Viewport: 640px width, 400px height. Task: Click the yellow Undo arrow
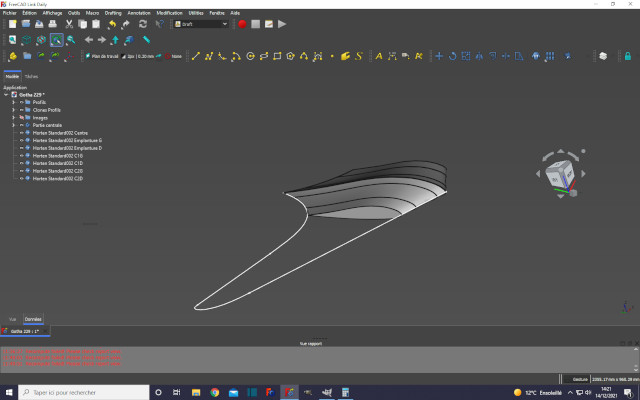pyautogui.click(x=112, y=24)
